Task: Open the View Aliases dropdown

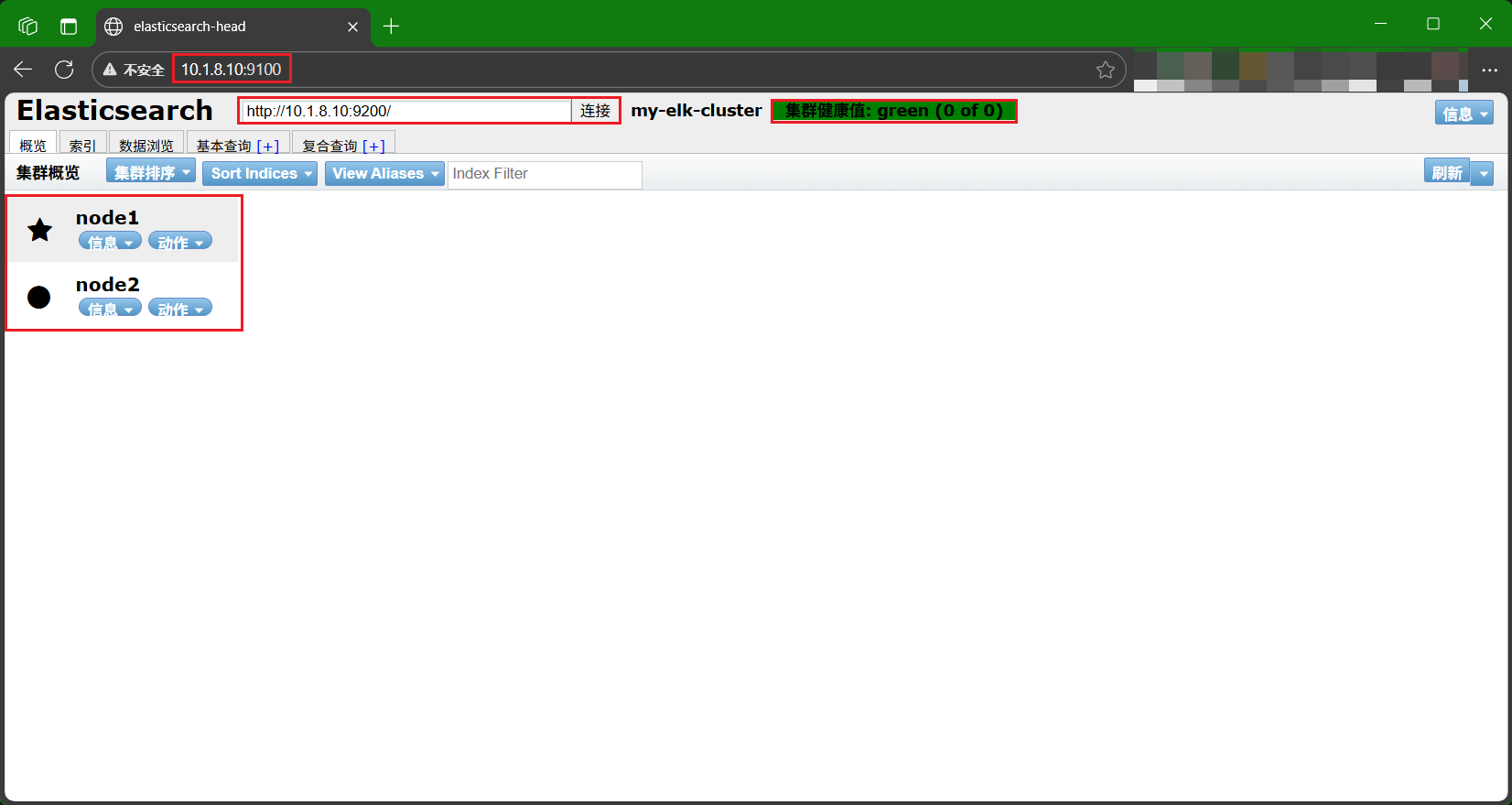Action: [384, 174]
